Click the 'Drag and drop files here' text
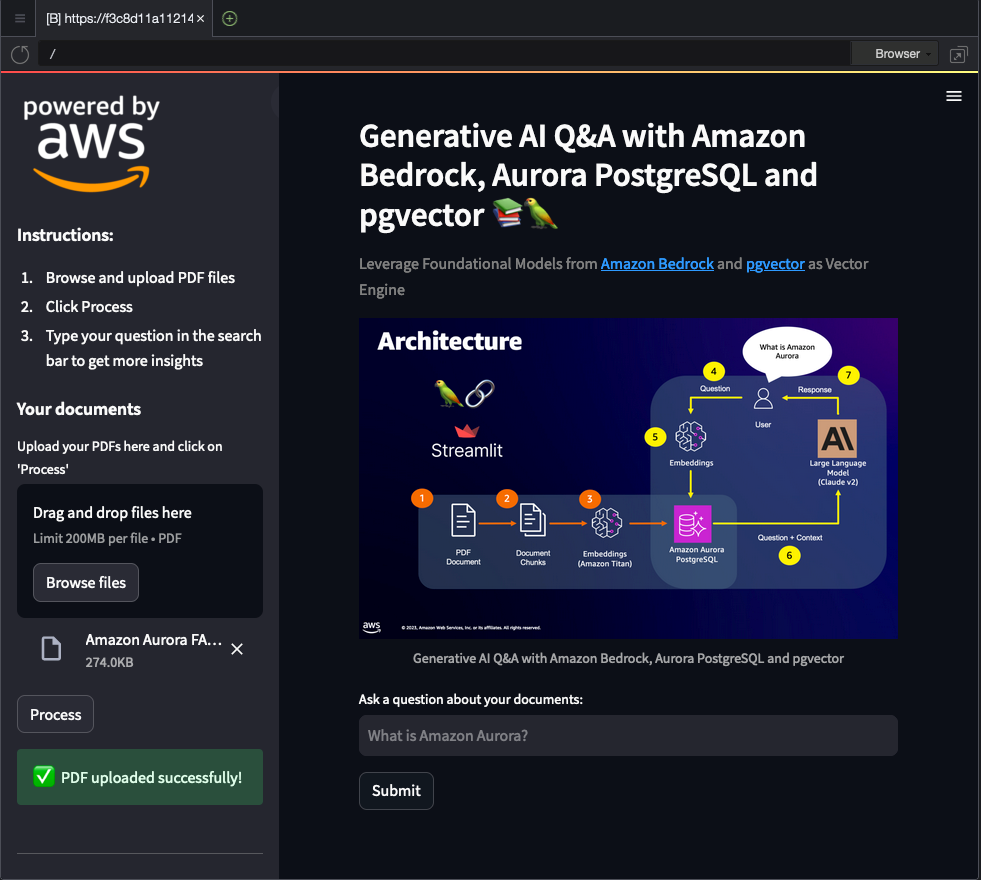 coord(112,513)
